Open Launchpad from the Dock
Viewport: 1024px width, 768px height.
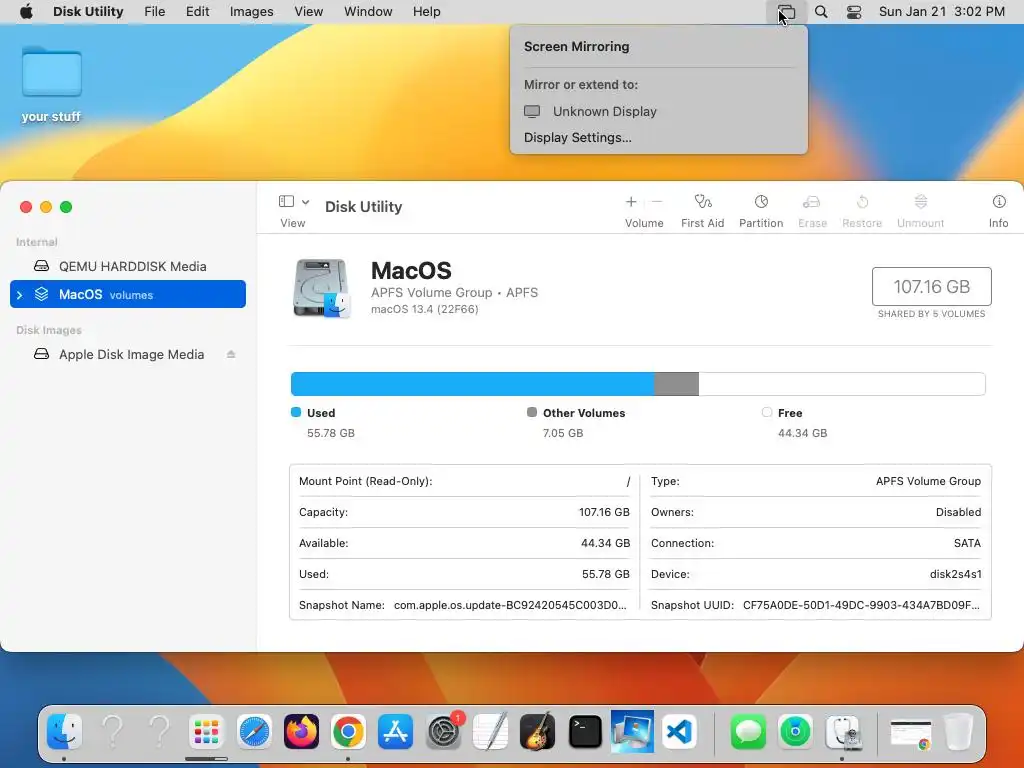click(x=206, y=731)
